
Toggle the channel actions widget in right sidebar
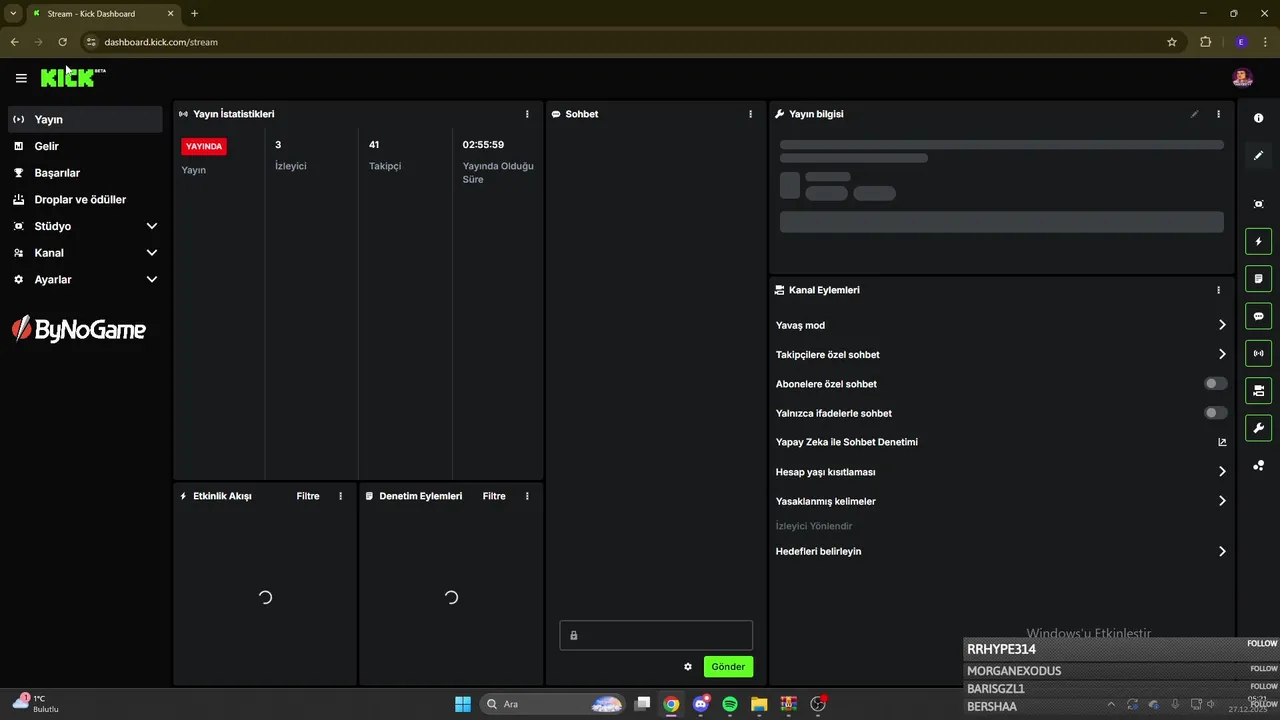pos(1258,390)
